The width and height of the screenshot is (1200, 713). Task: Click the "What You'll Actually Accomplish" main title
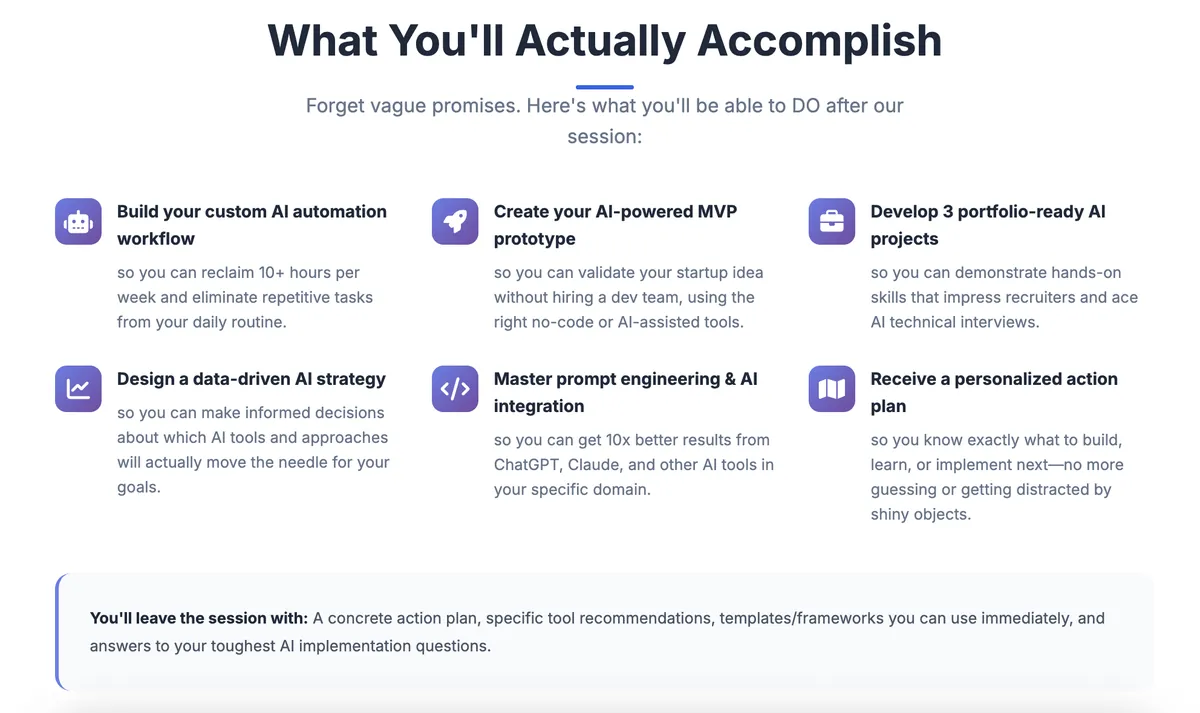click(604, 41)
